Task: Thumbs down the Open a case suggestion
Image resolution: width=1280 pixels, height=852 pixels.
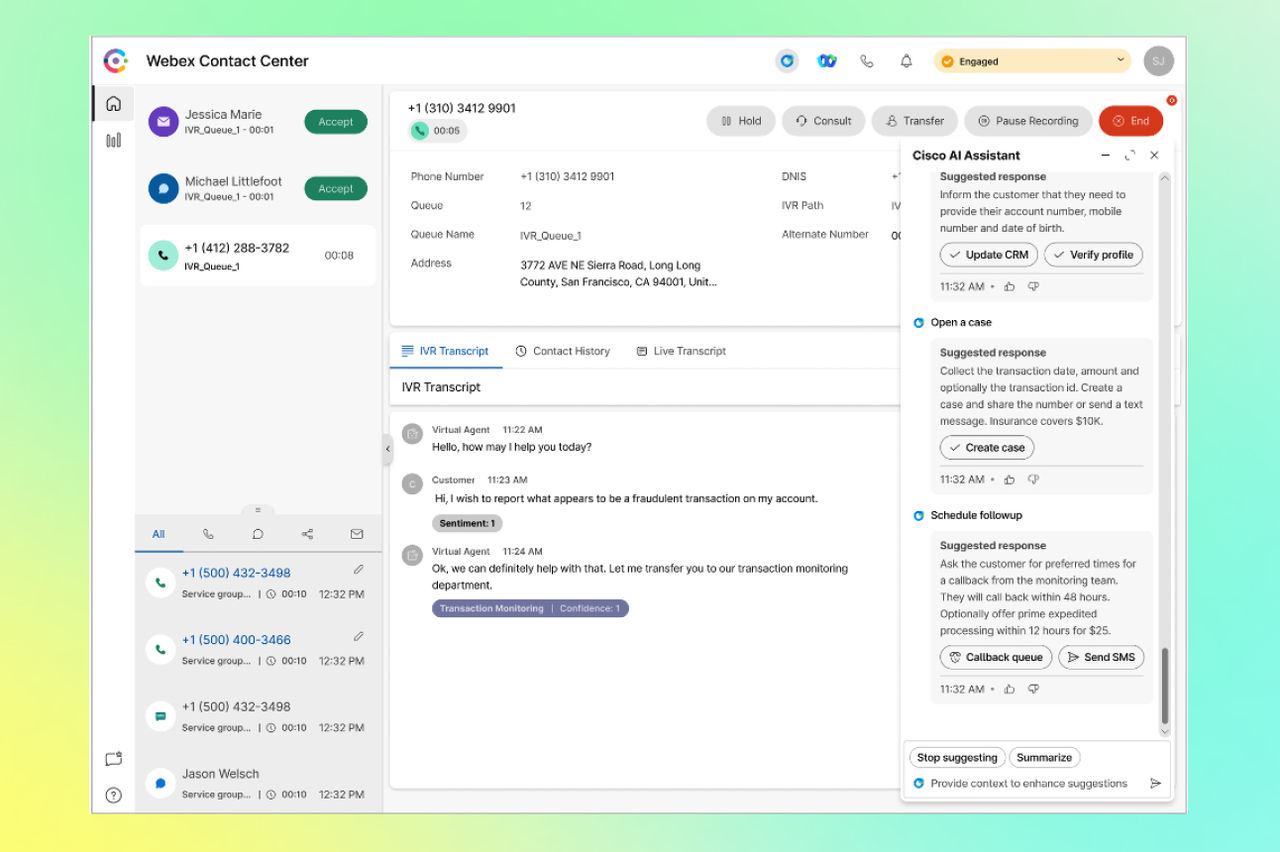Action: pos(1033,480)
